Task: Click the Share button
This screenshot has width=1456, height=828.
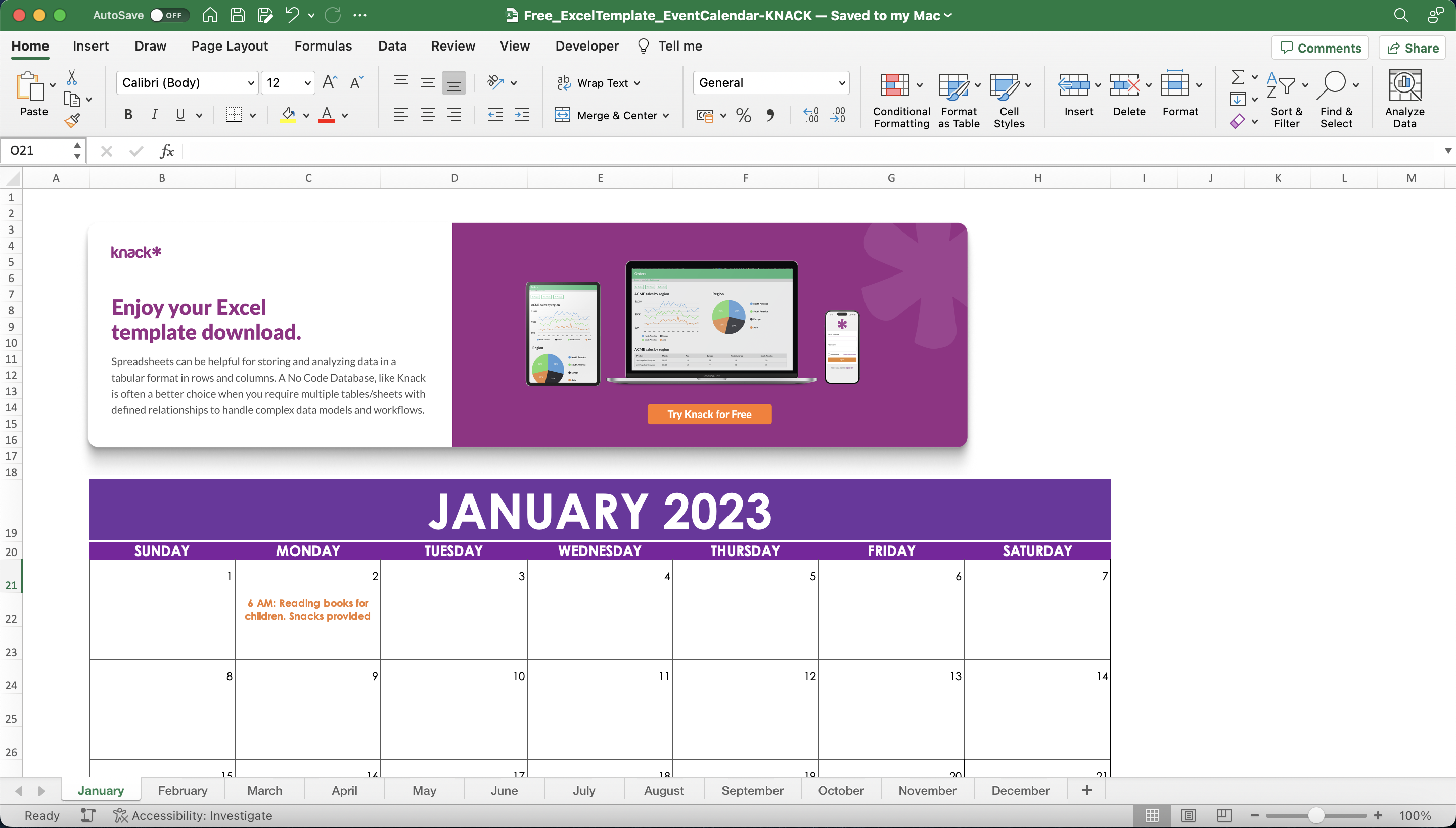Action: [1412, 47]
